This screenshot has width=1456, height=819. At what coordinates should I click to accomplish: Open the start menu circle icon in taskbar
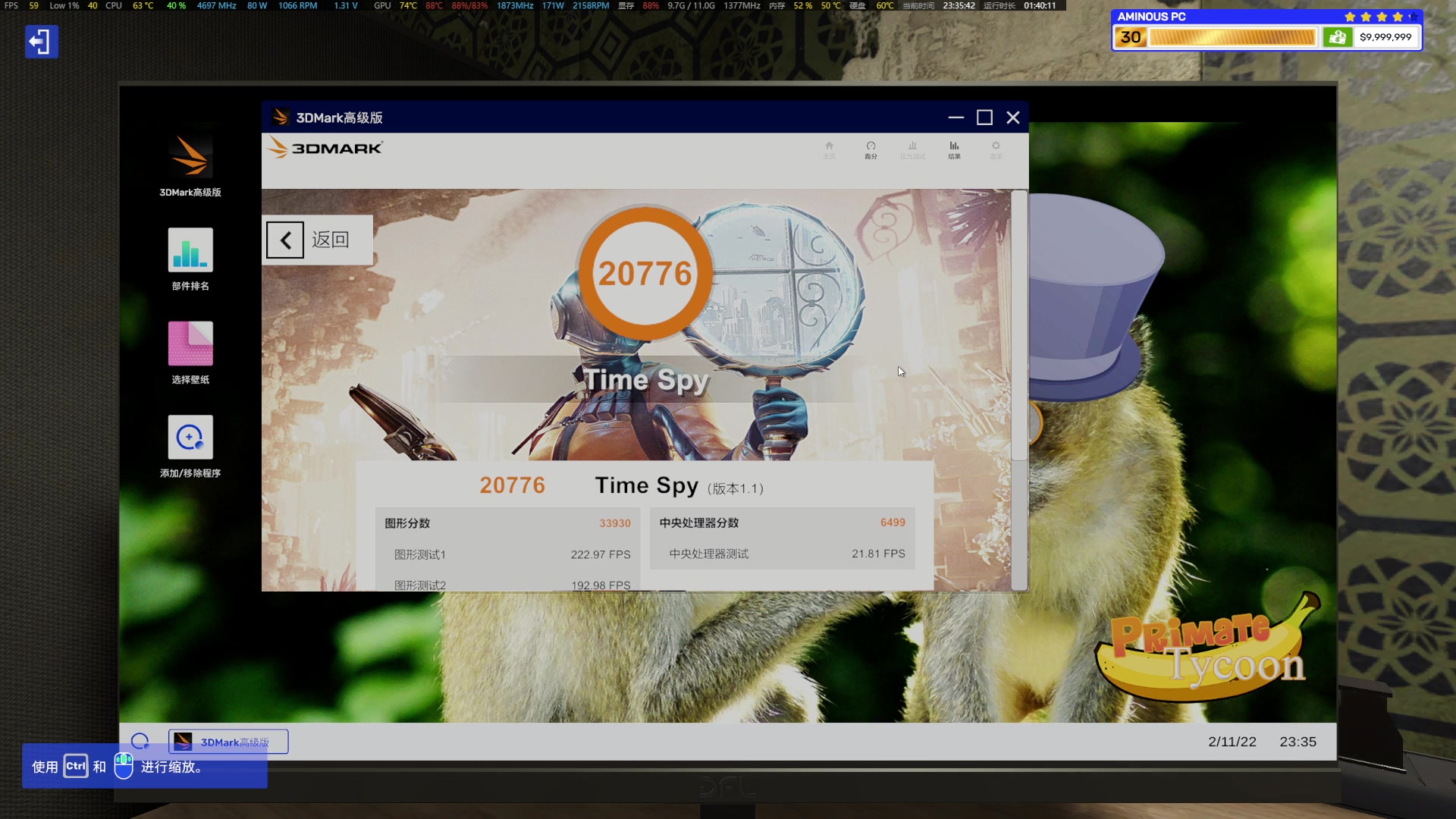pos(140,742)
